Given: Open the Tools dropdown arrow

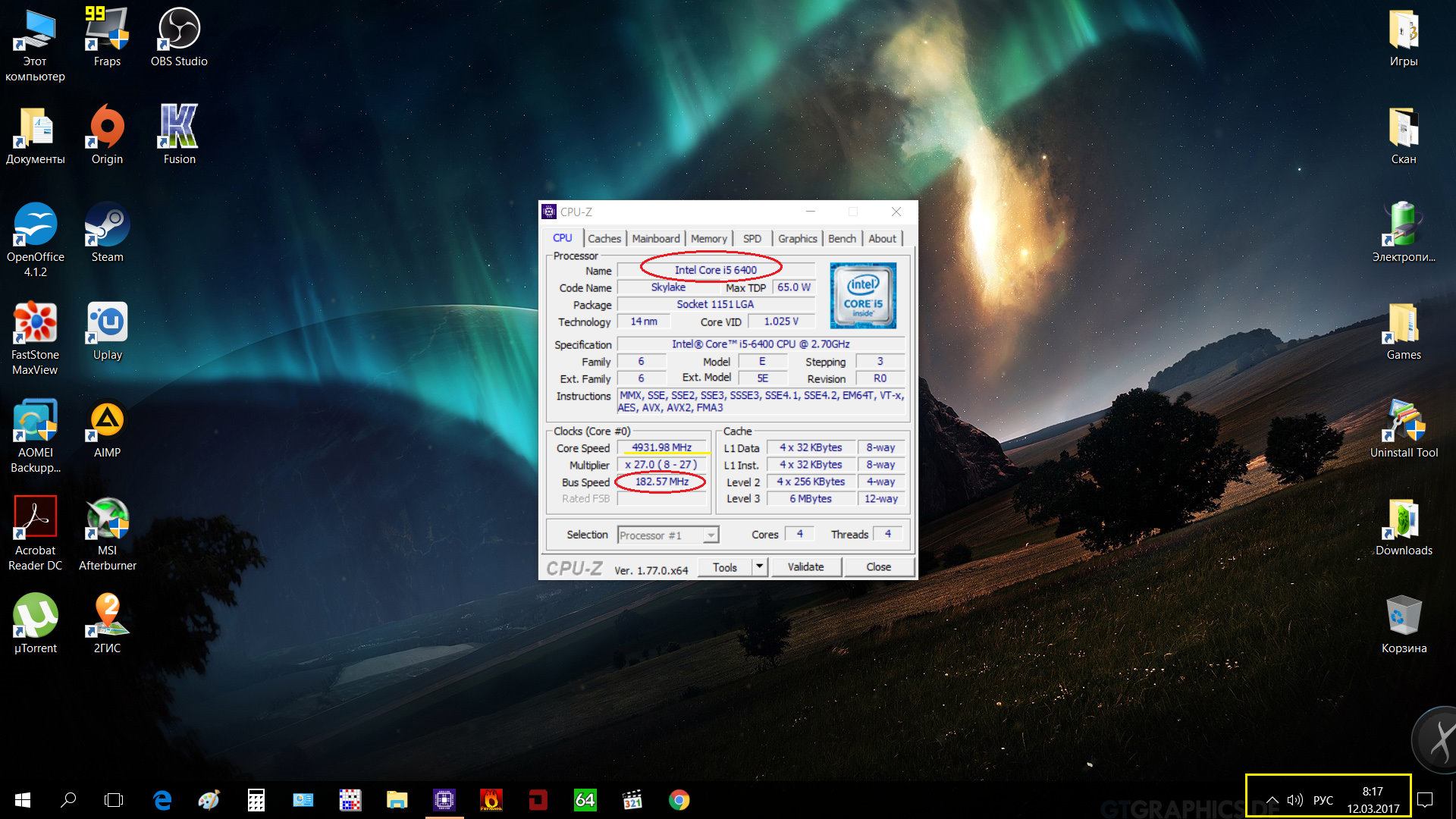Looking at the screenshot, I should [760, 566].
